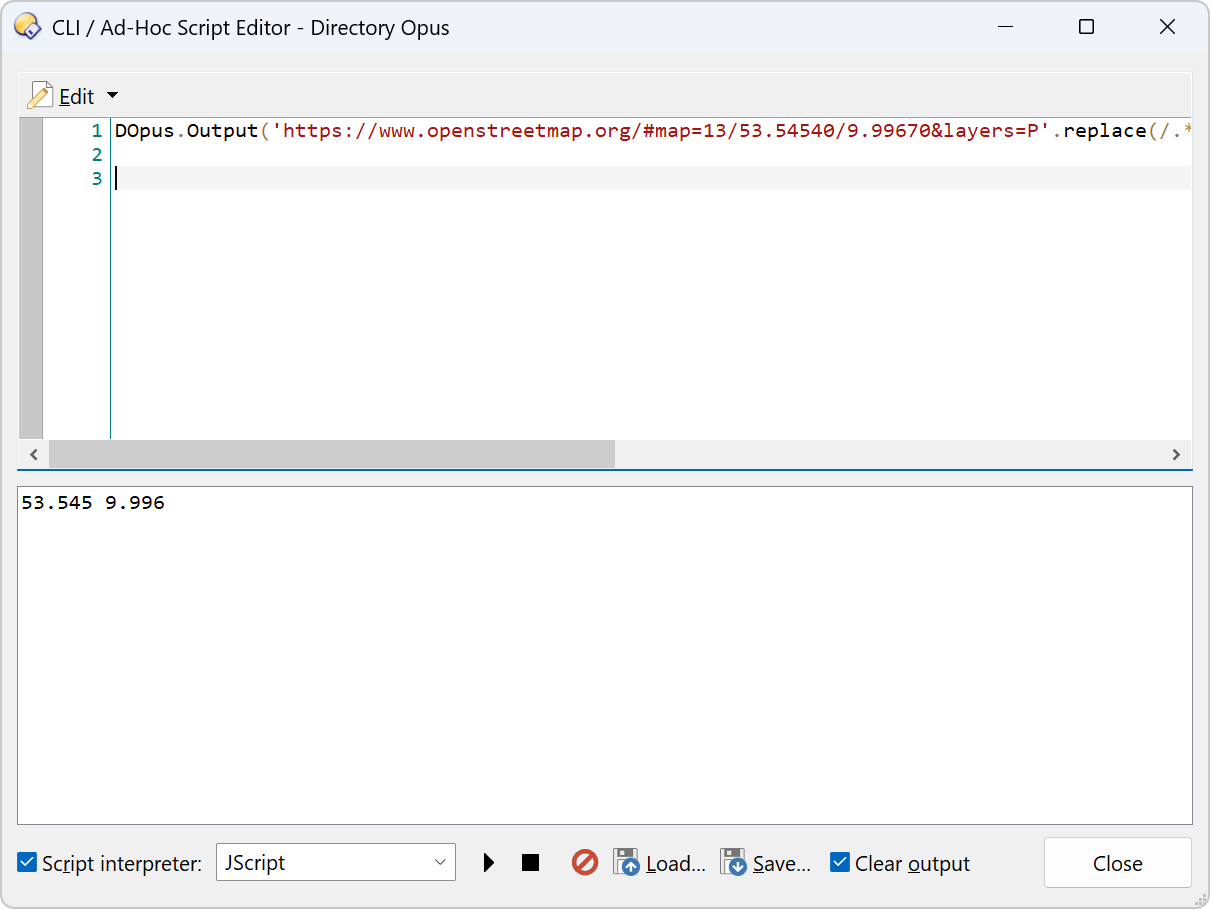Click the red clear output icon
1210x909 pixels.
[585, 862]
